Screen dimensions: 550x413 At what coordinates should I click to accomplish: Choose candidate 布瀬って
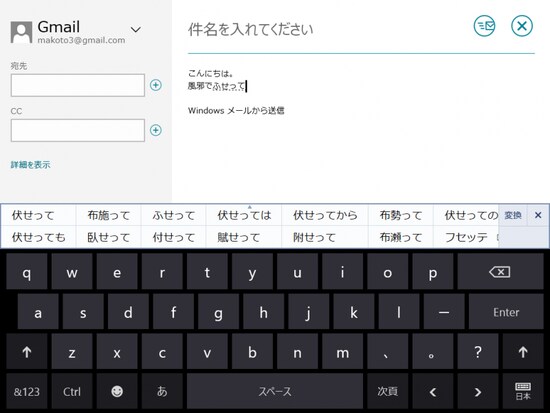(x=401, y=237)
